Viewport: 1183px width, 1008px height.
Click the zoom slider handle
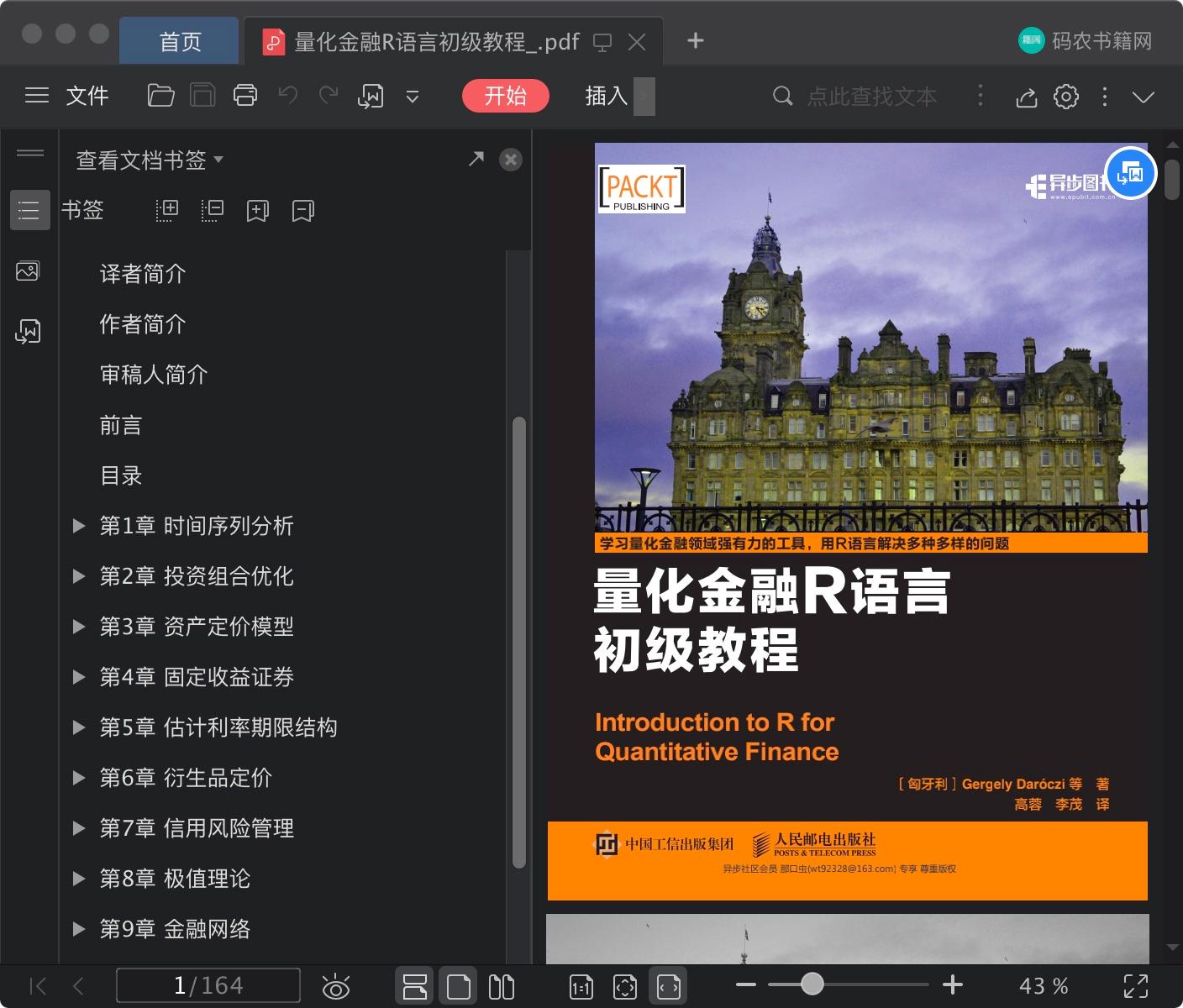pos(812,984)
